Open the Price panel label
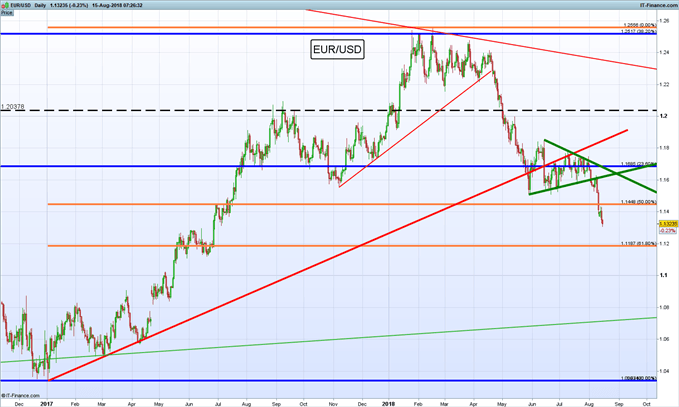The width and height of the screenshot is (679, 407). pos(6,13)
